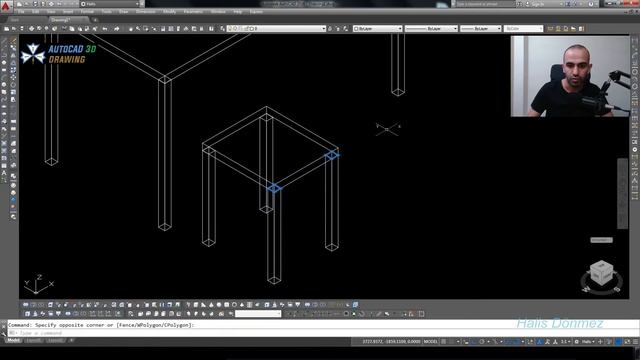The height and width of the screenshot is (360, 640).
Task: Click the Undo arrow in standard toolbar
Action: click(x=105, y=29)
